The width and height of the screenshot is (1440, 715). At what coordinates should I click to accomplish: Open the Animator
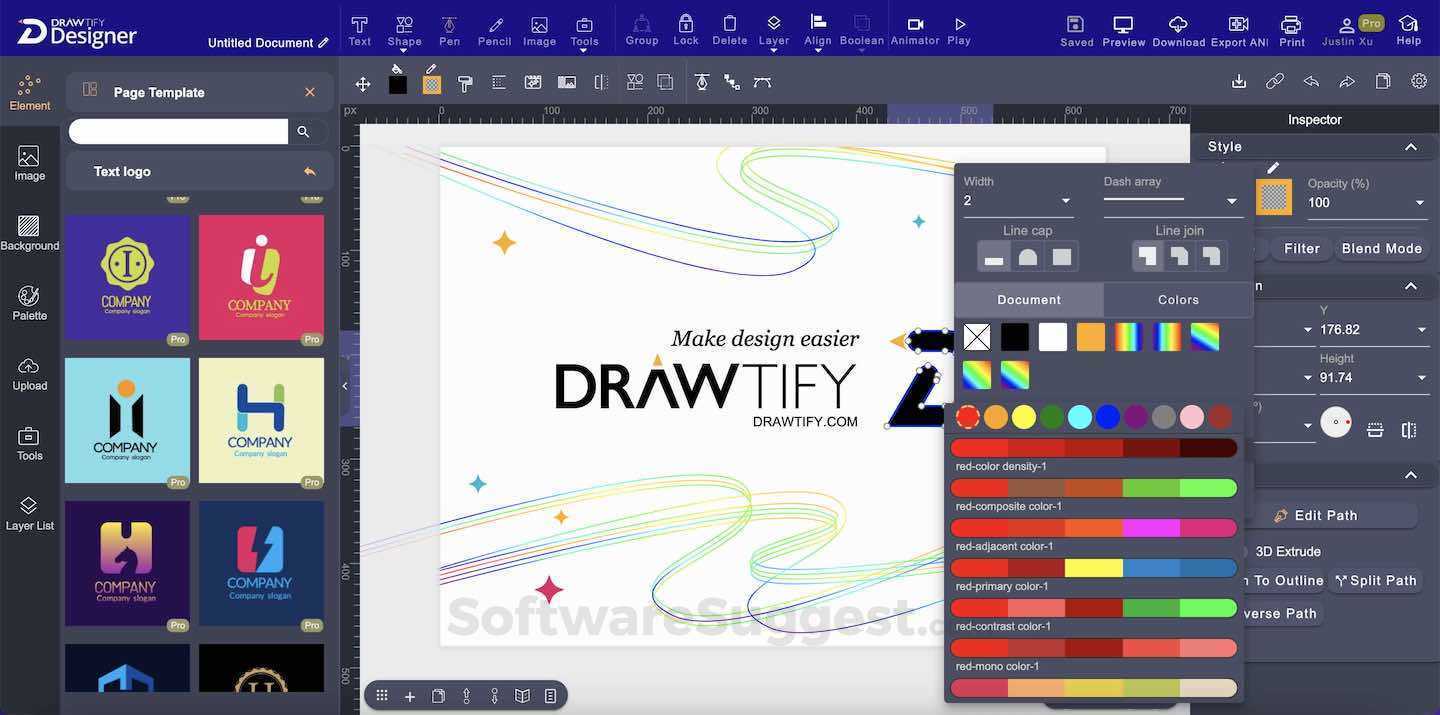(x=915, y=28)
